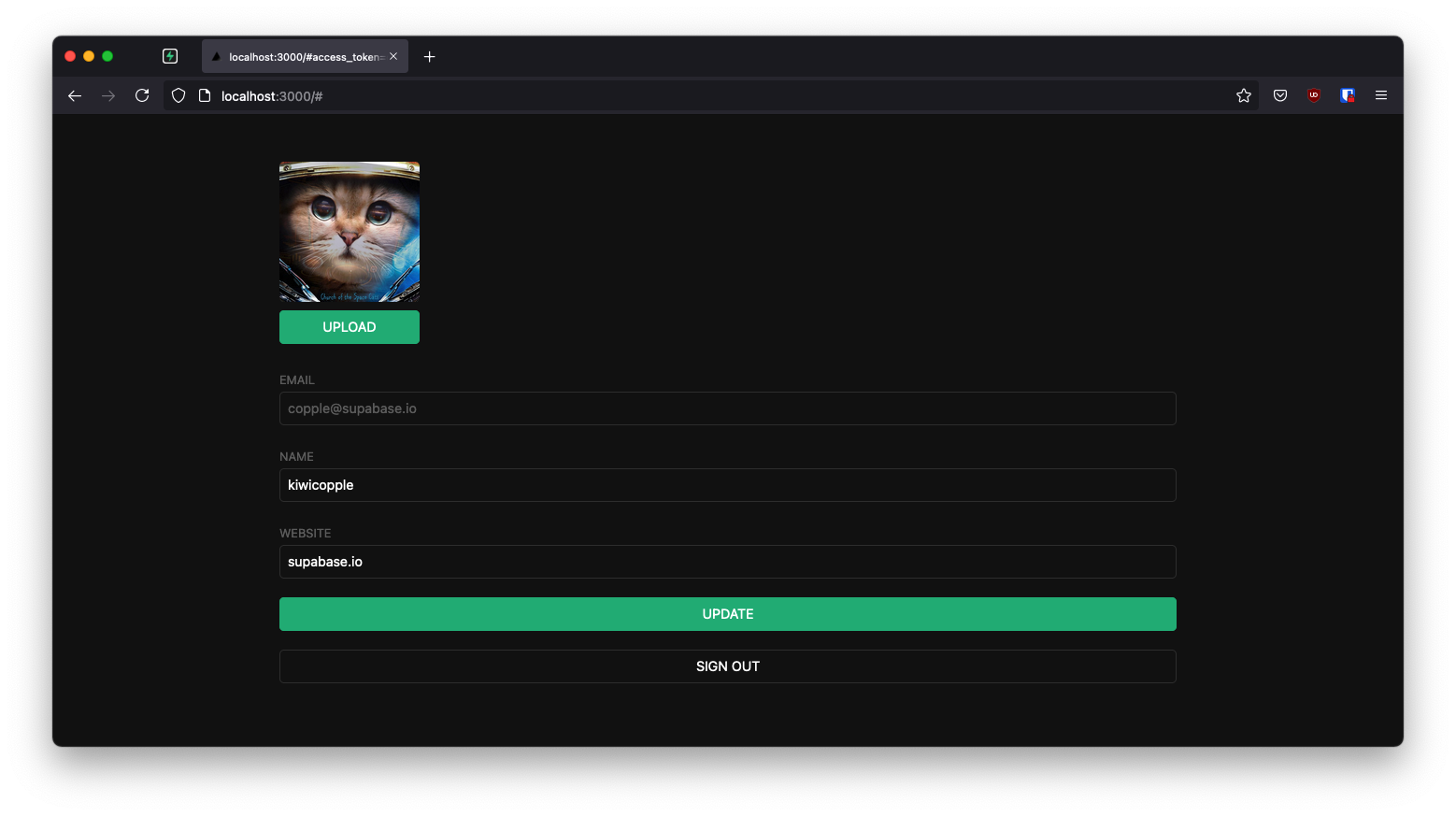Reload the current page
The height and width of the screenshot is (816, 1456).
click(142, 95)
